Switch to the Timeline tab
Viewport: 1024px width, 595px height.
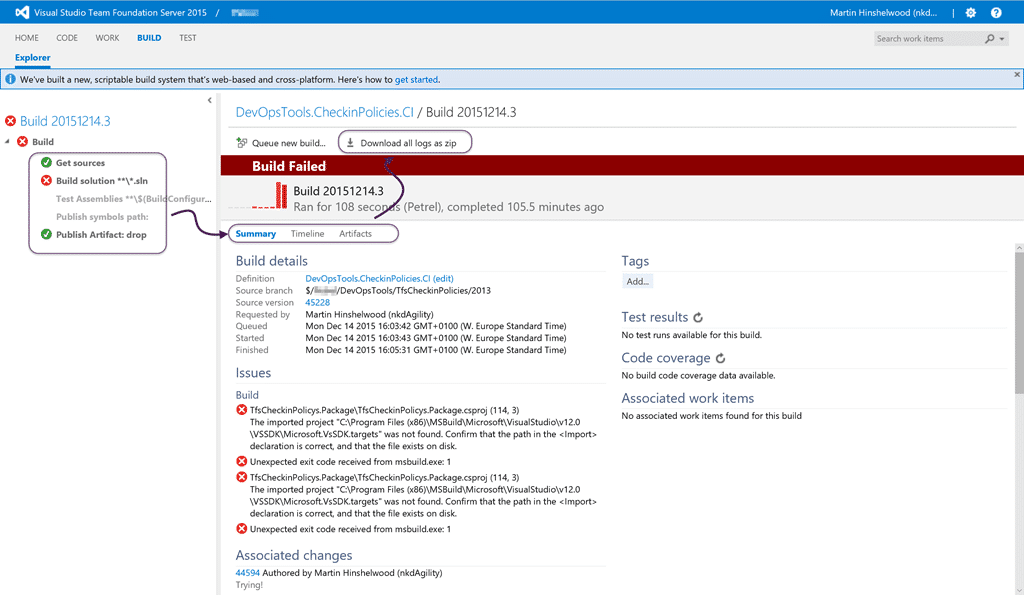point(308,233)
